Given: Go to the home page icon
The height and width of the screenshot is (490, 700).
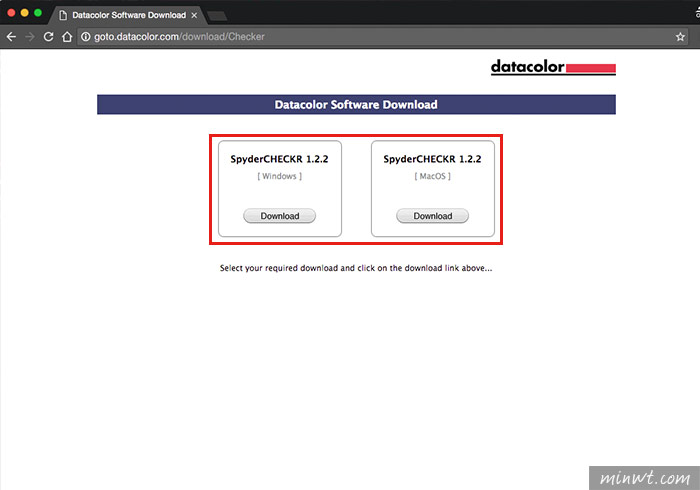Looking at the screenshot, I should point(67,37).
